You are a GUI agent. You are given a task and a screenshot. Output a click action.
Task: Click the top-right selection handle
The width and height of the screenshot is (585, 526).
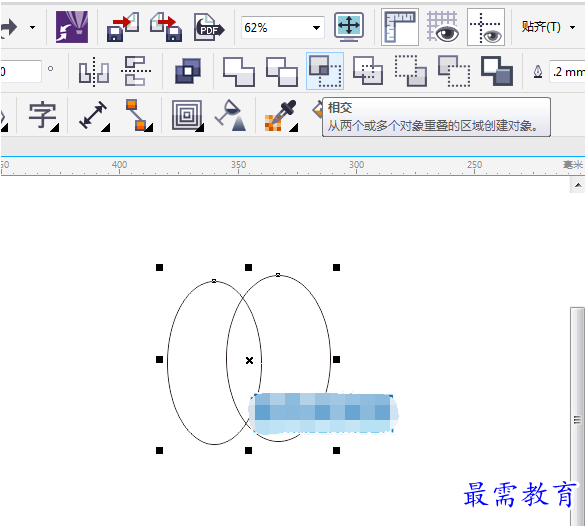click(x=336, y=267)
